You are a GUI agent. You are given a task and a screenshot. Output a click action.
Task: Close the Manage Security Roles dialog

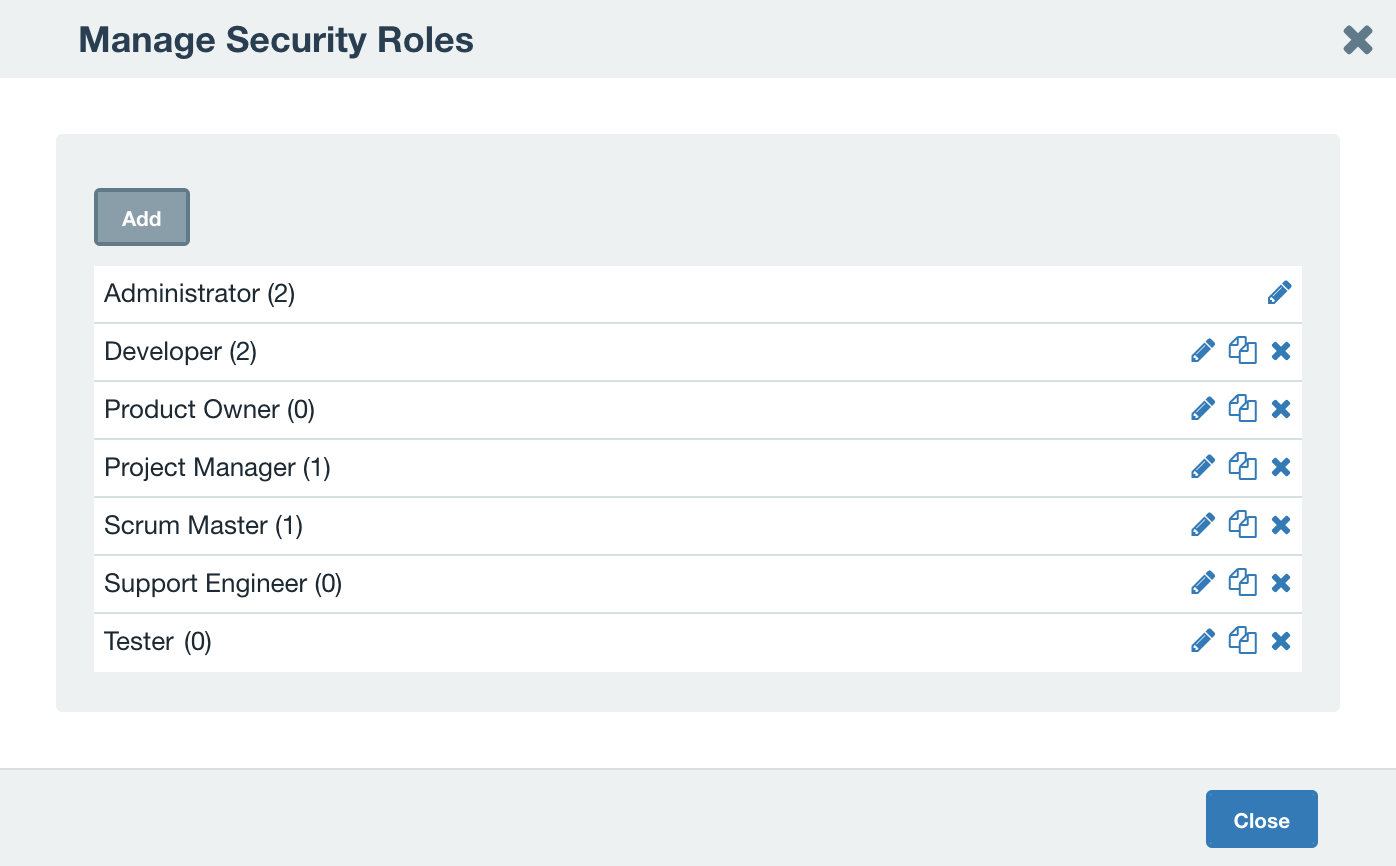point(1261,819)
